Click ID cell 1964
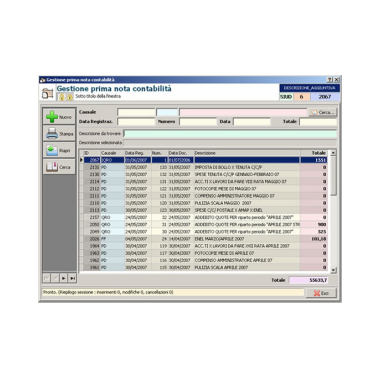The width and height of the screenshot is (380, 380). pyautogui.click(x=92, y=246)
